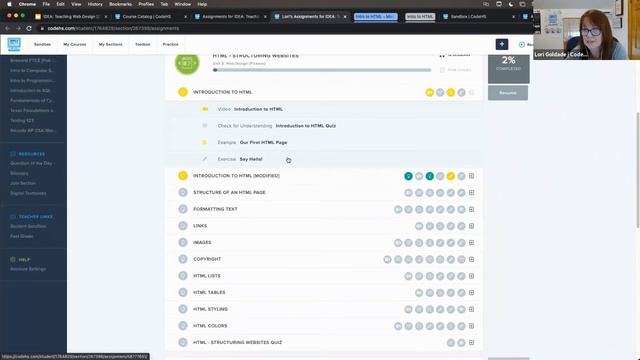640x360 pixels.
Task: Switch to the Course Catalog browser tab
Action: (x=151, y=17)
